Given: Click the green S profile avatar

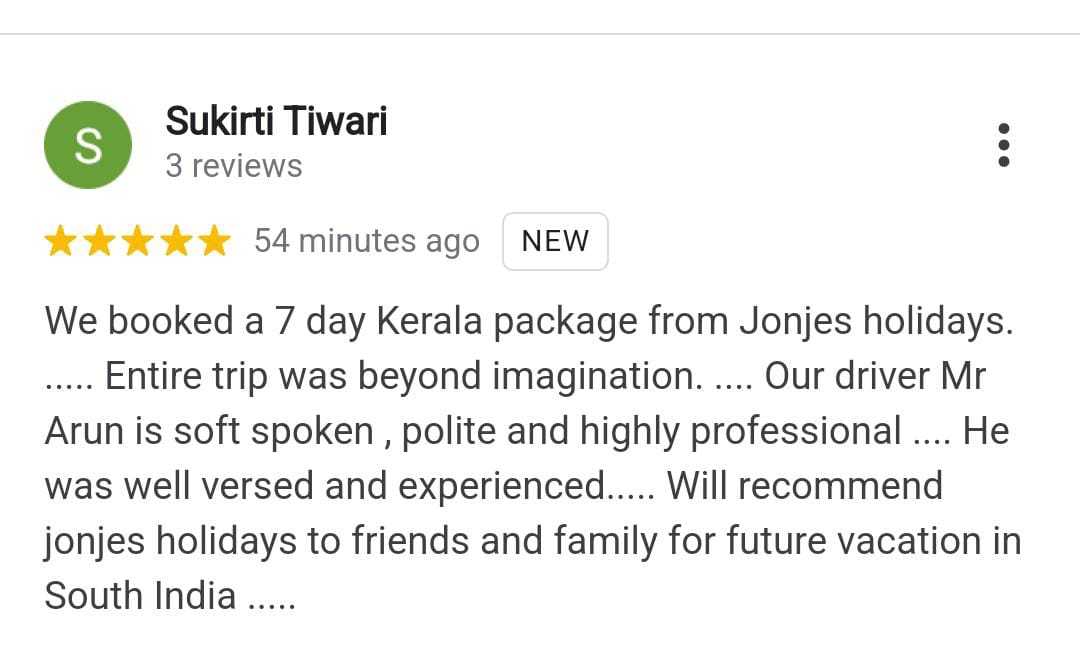Looking at the screenshot, I should (x=88, y=146).
